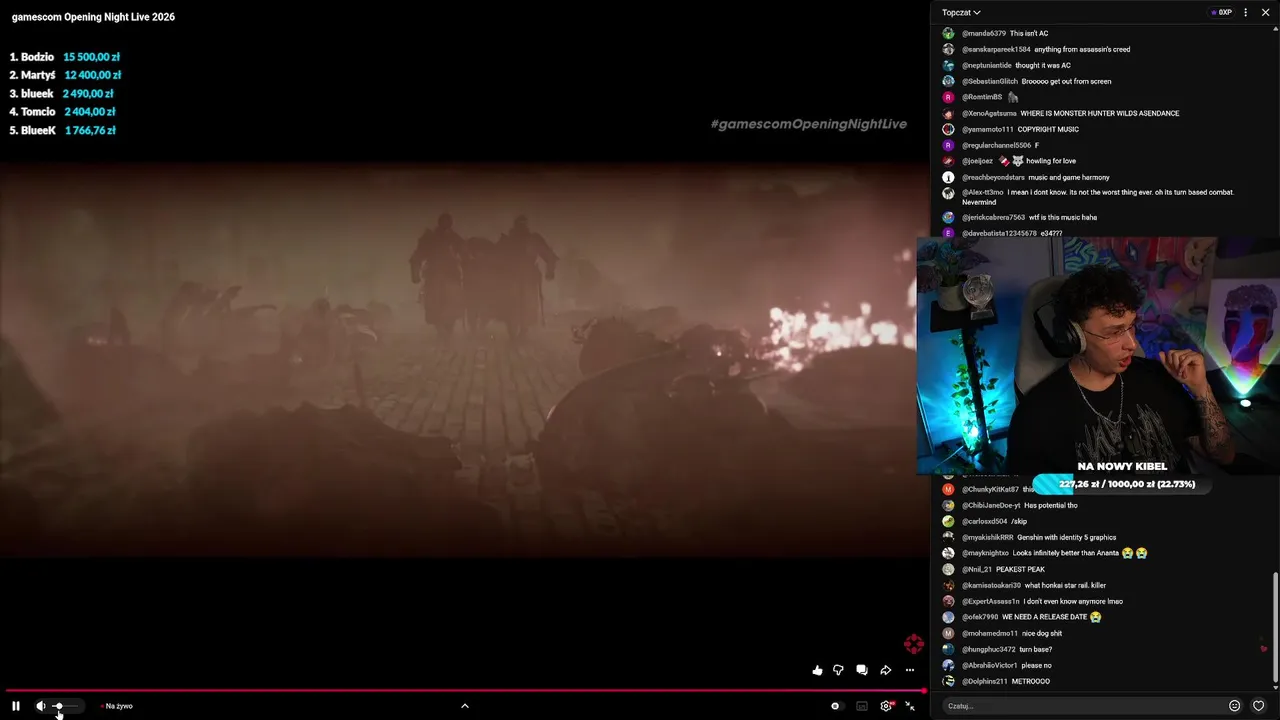Viewport: 1280px width, 720px height.
Task: Select the username @ChunkyKitKat87 in chat
Action: (990, 489)
